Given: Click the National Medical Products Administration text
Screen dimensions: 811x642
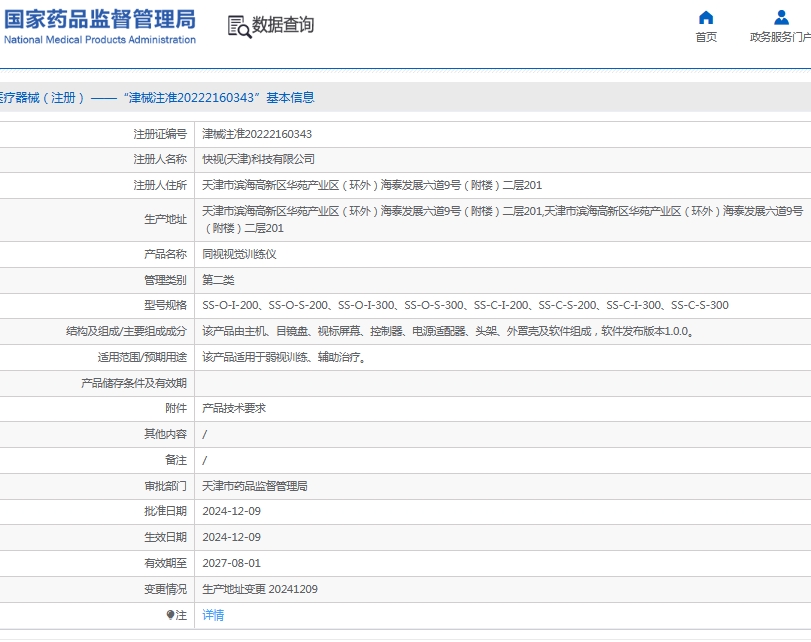Looking at the screenshot, I should tap(100, 40).
